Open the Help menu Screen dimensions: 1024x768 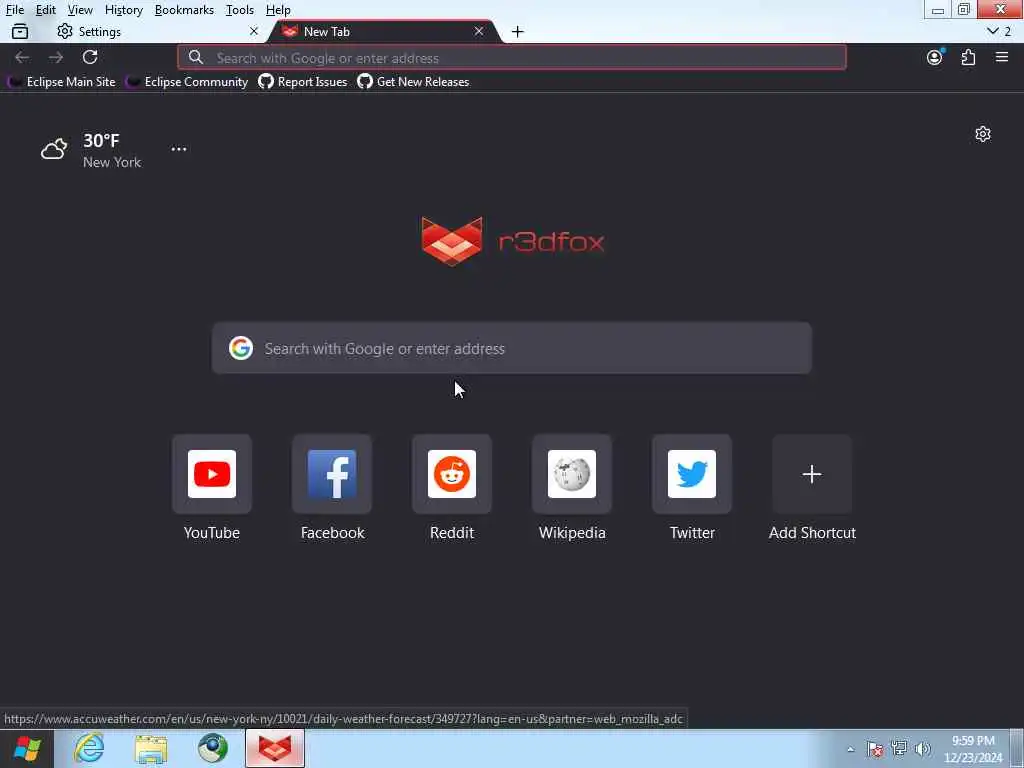click(x=278, y=10)
